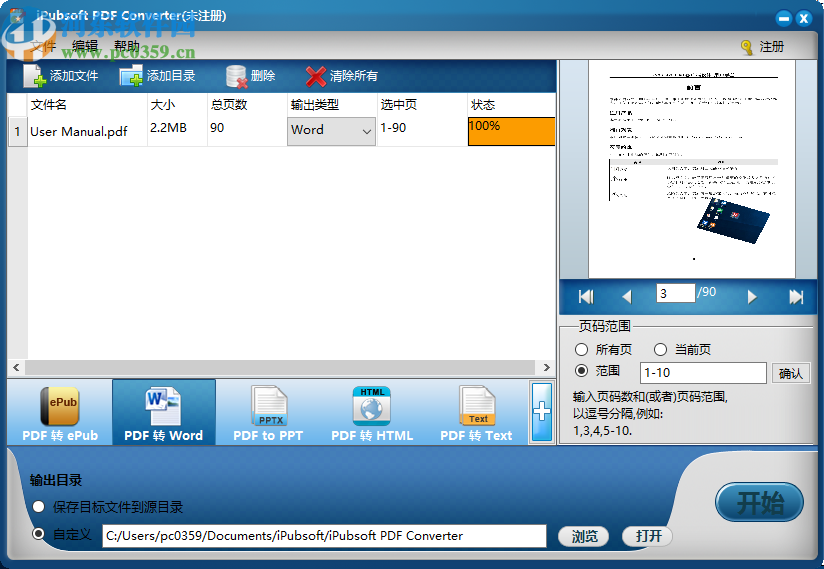The image size is (824, 569).
Task: Click the Delete database icon
Action: pos(236,76)
